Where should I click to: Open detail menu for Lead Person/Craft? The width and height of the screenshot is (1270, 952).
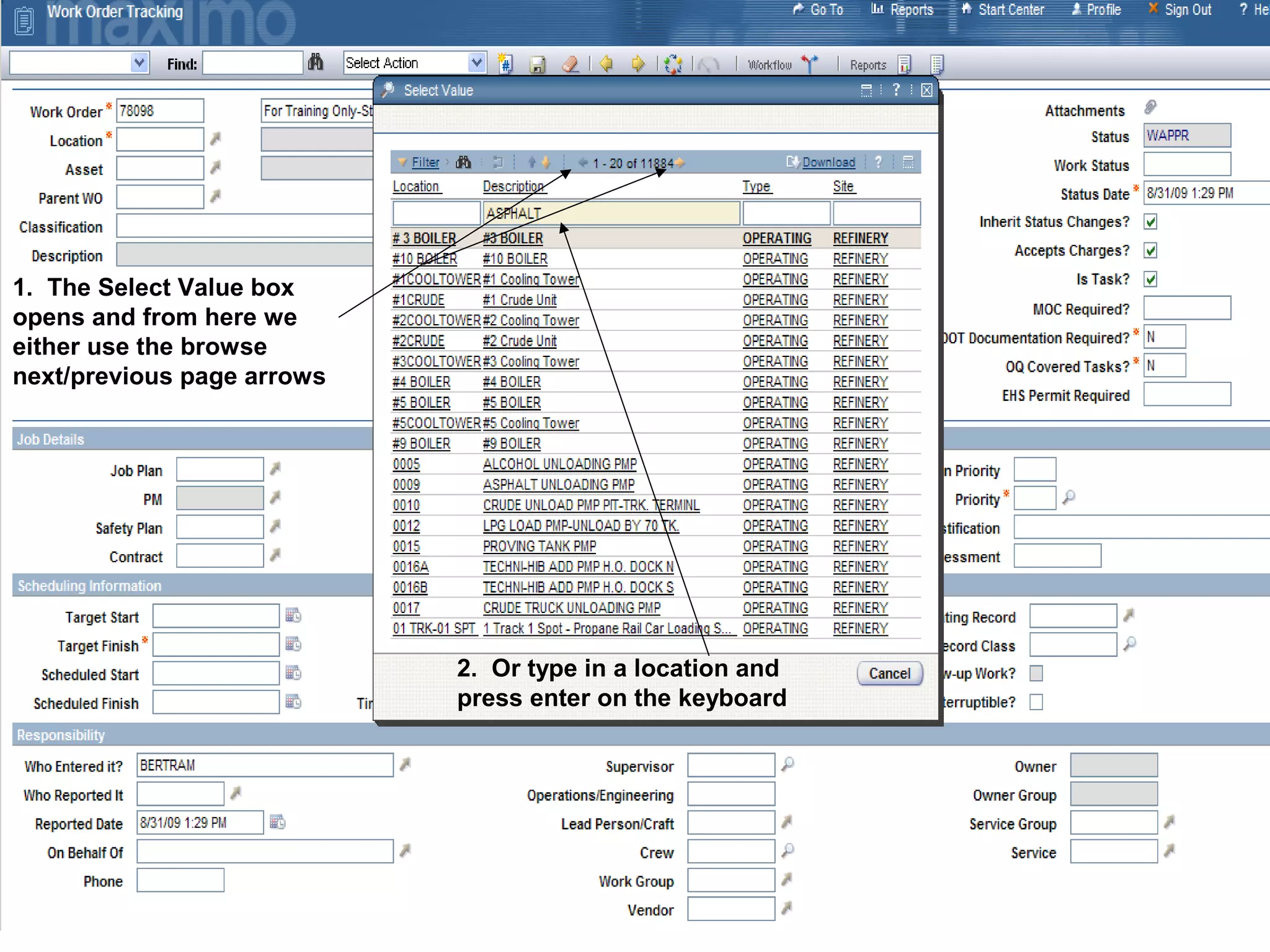[x=787, y=822]
